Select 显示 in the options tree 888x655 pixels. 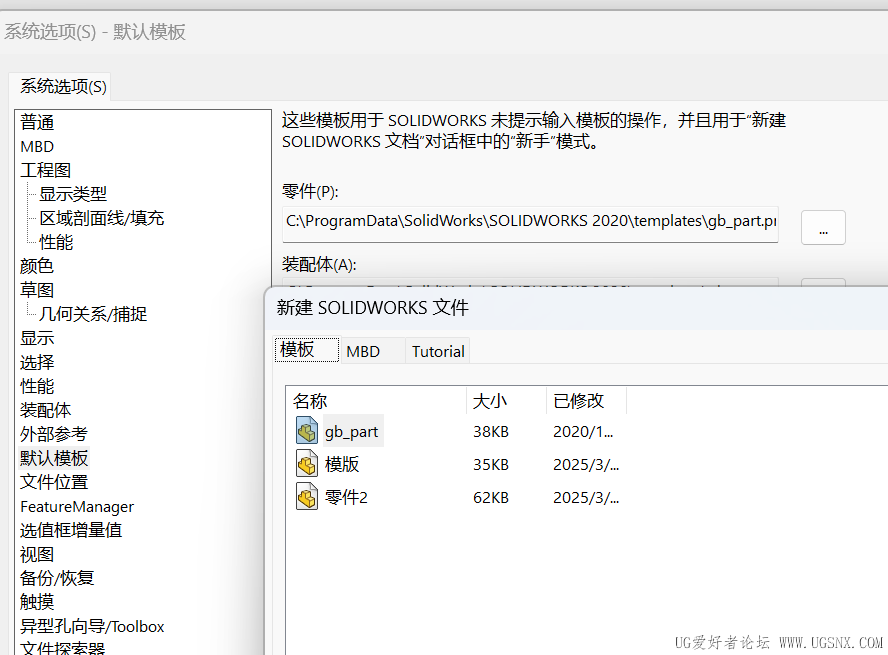point(37,338)
